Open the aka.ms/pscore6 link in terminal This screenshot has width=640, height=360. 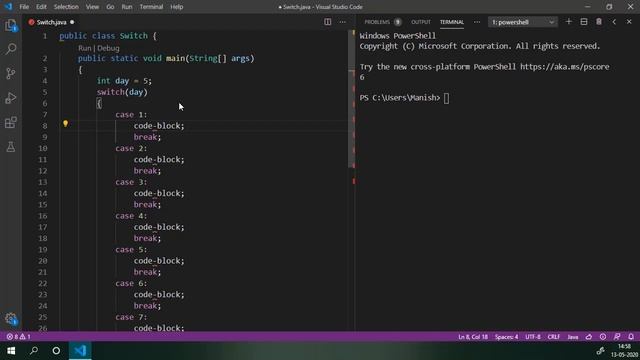[x=564, y=67]
